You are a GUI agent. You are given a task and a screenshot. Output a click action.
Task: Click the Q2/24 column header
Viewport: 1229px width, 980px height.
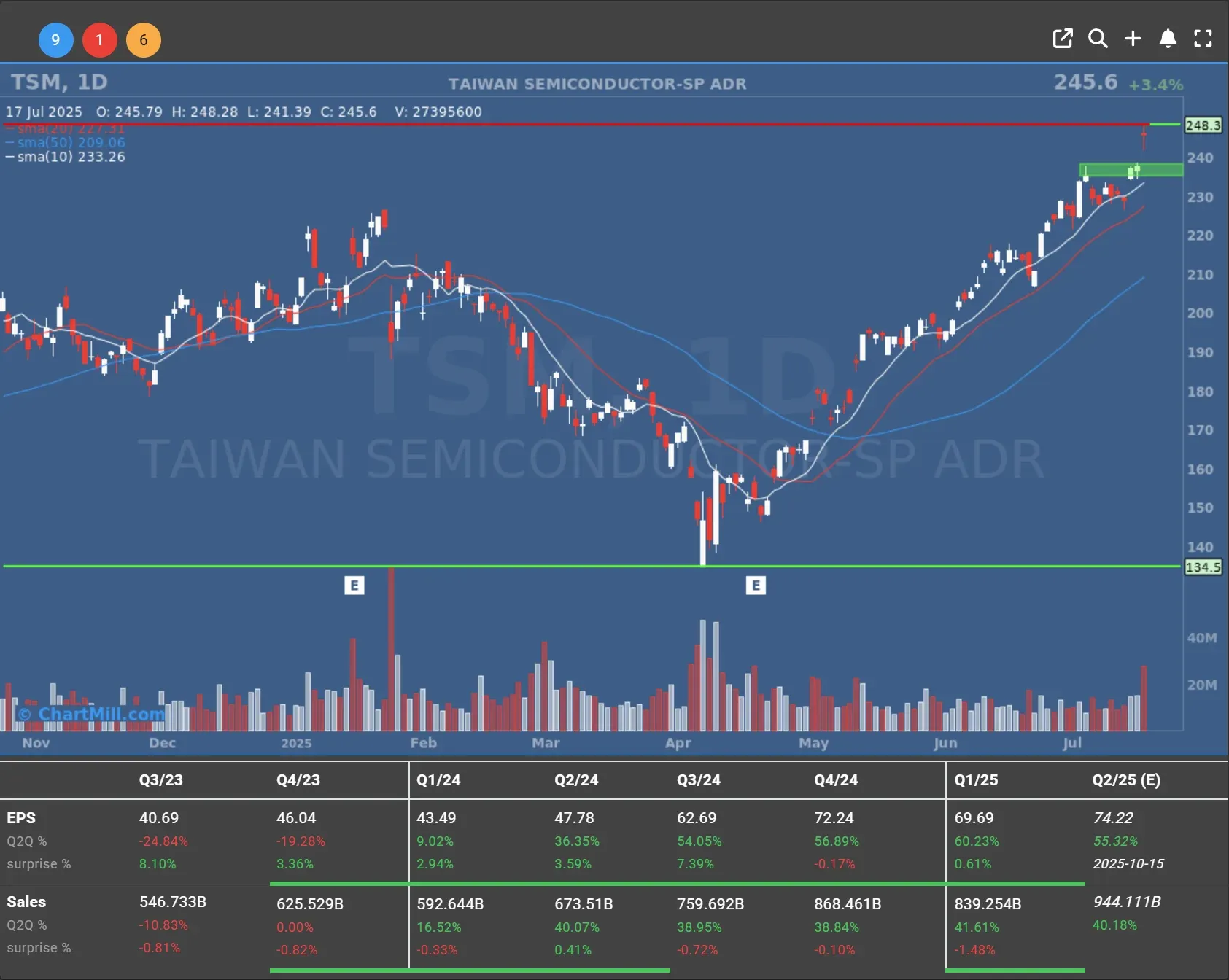tap(576, 780)
